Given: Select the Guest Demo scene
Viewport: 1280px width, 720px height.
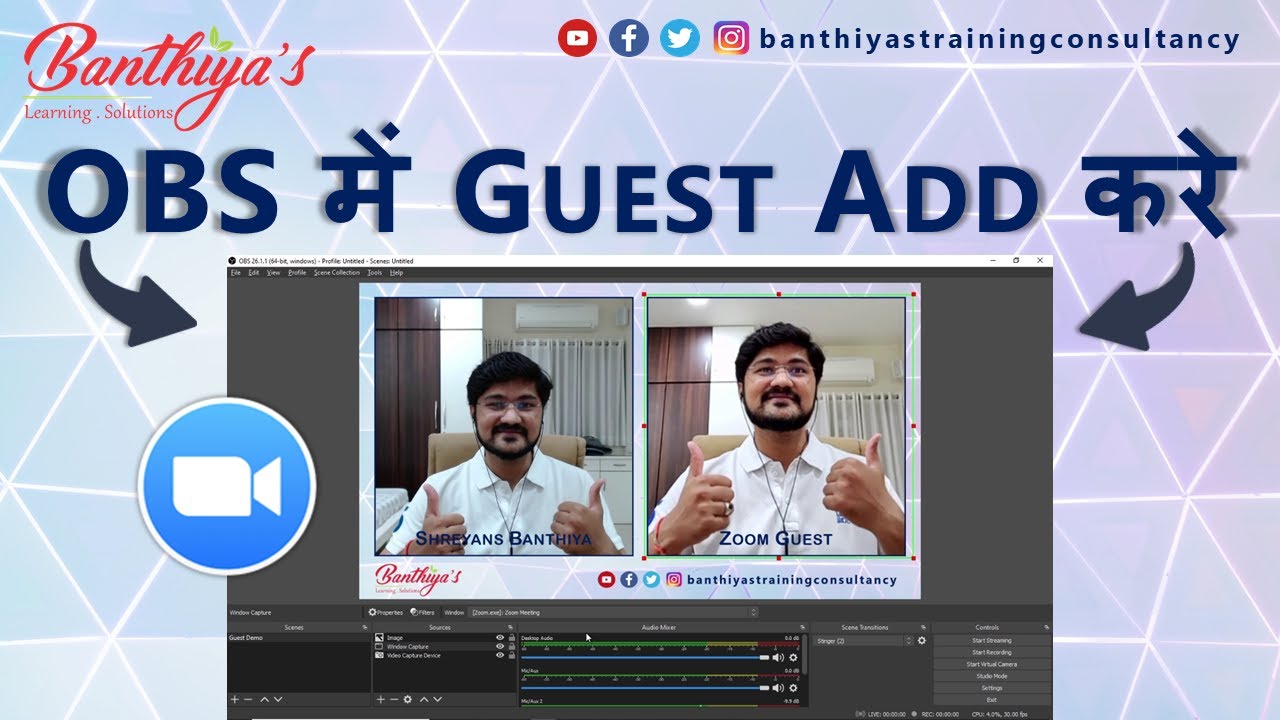Looking at the screenshot, I should (299, 637).
